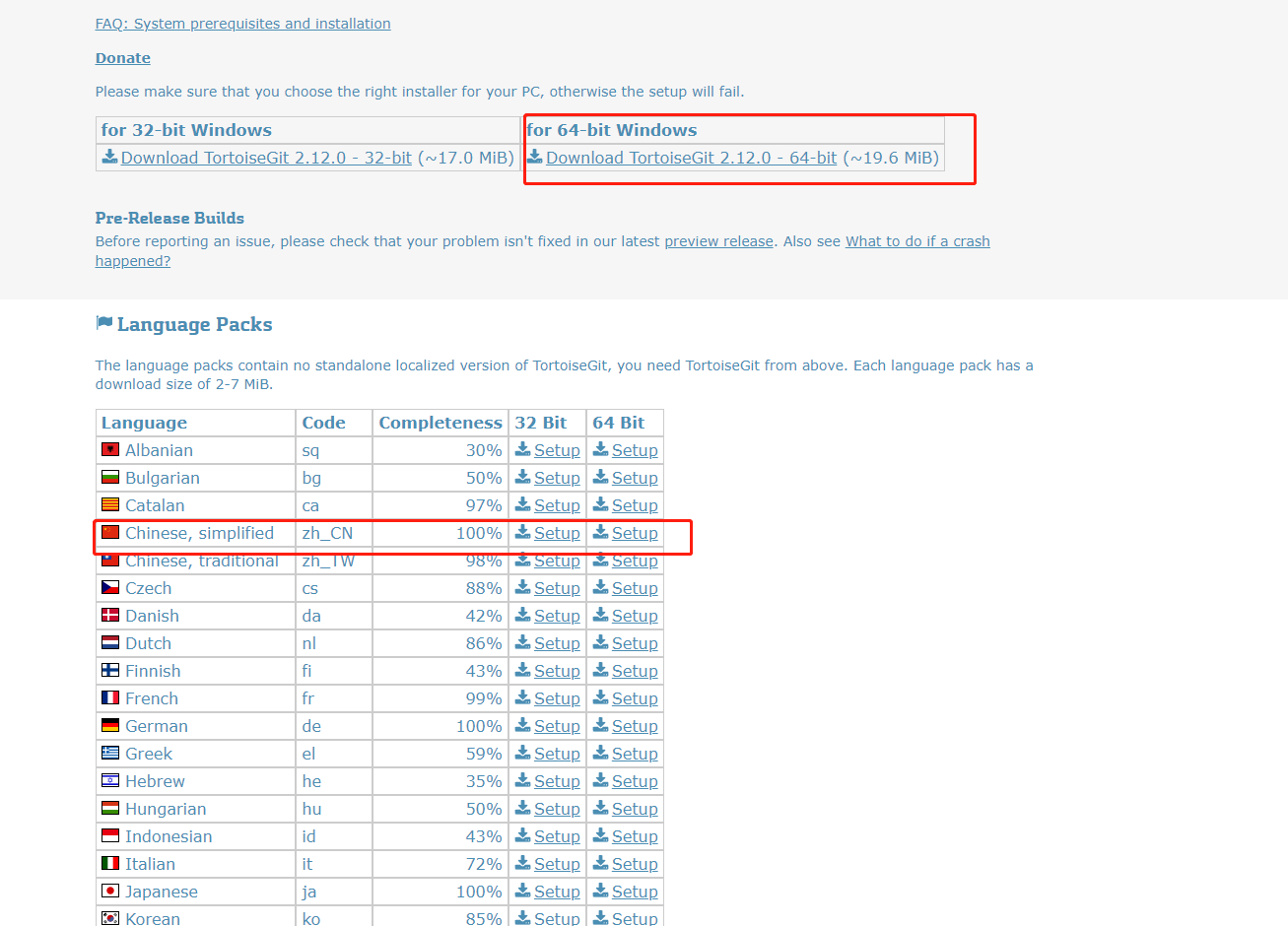Viewport: 1288px width, 926px height.
Task: Download the Chinese simplified 64 Bit Setup
Action: [x=635, y=532]
